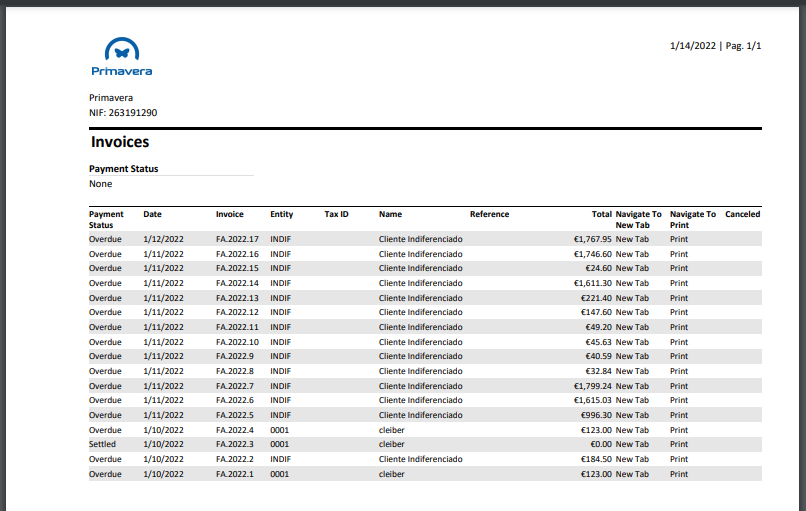
Task: Select the None payment status filter value
Action: 100,184
